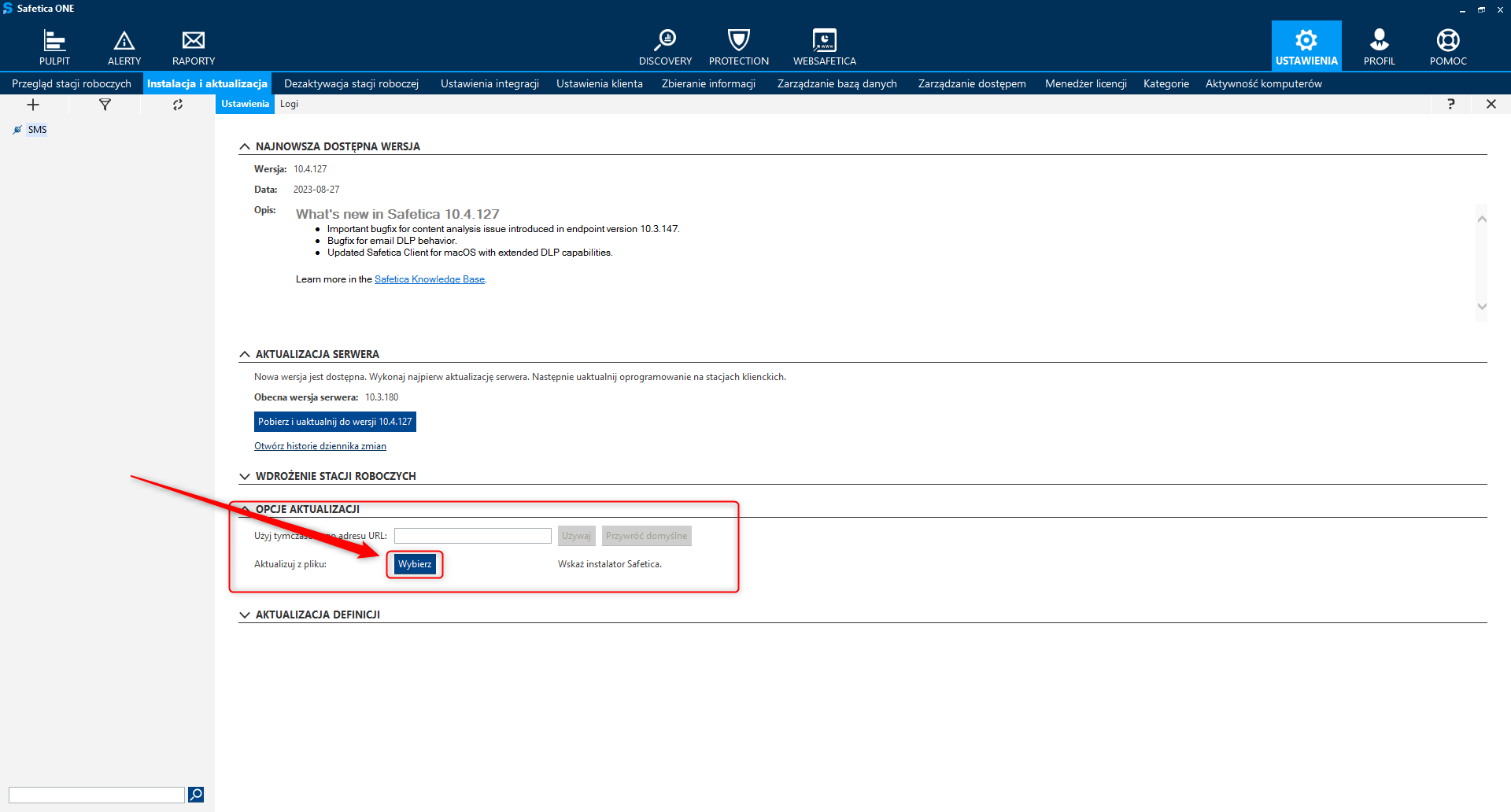This screenshot has width=1511, height=812.
Task: Click Pobierz i uaktualnij do wersji 10.4.127
Action: point(334,422)
